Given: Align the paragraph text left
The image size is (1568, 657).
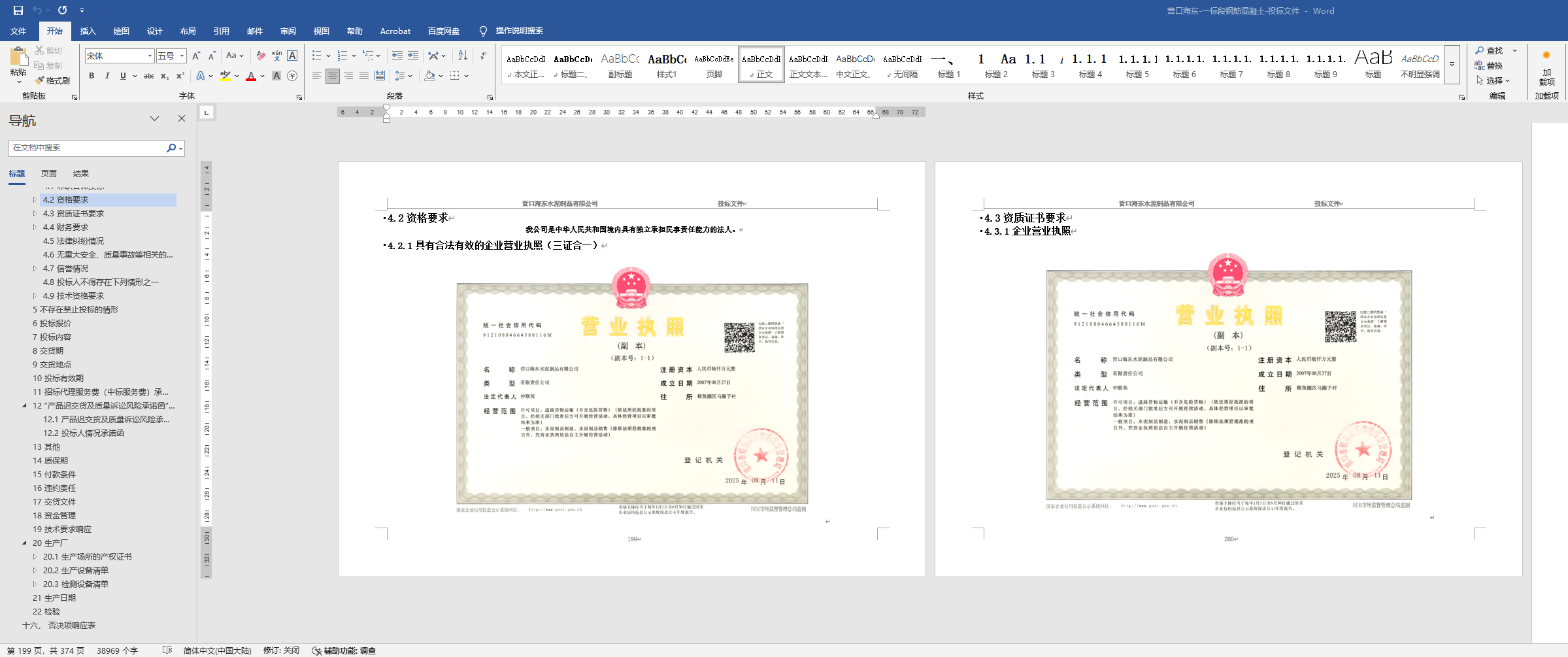Looking at the screenshot, I should click(x=317, y=76).
